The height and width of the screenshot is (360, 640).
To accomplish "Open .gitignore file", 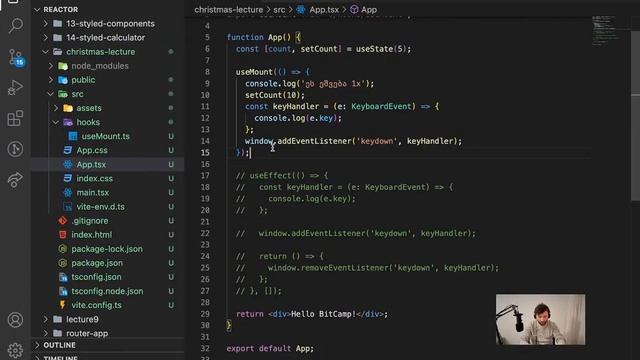I will pyautogui.click(x=90, y=221).
